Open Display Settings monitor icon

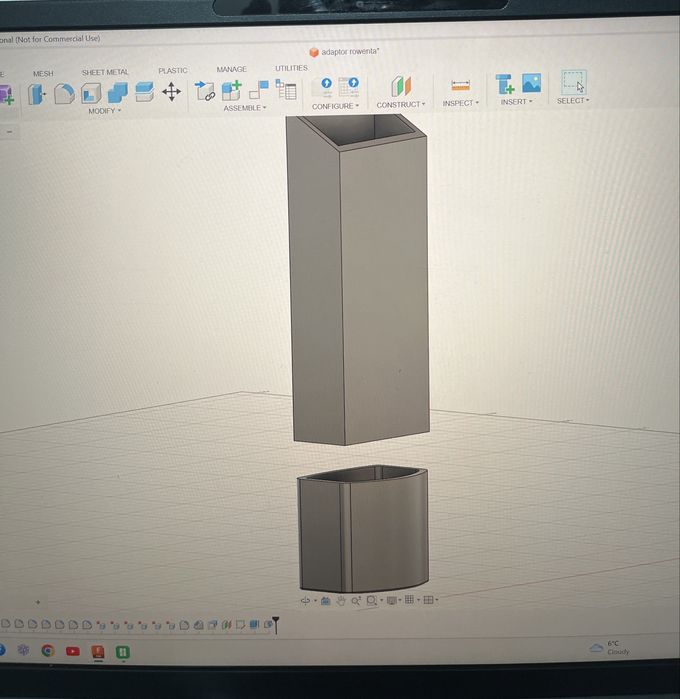[392, 600]
